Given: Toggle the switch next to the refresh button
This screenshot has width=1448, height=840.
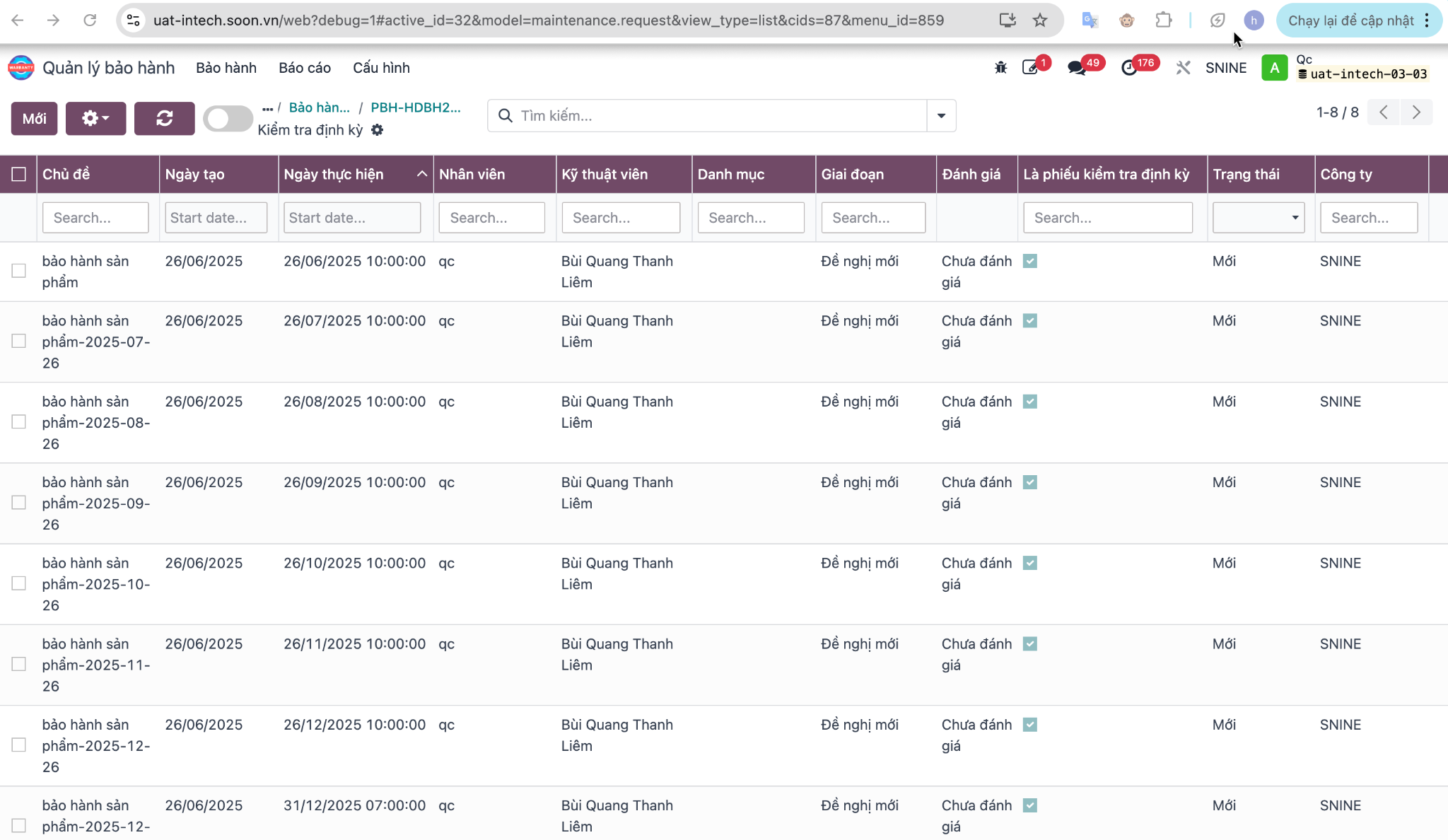Looking at the screenshot, I should click(228, 118).
